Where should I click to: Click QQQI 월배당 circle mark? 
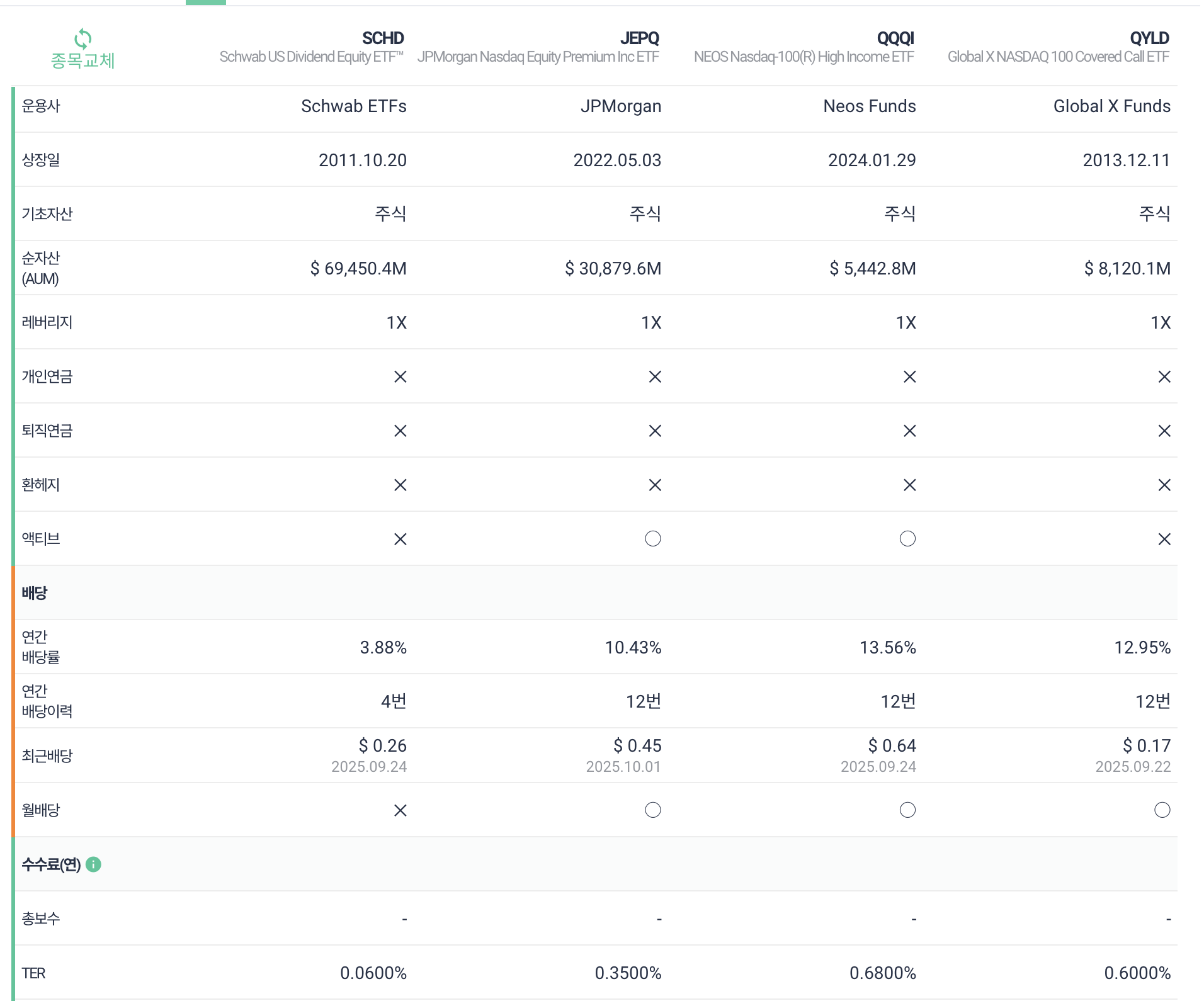[x=907, y=810]
